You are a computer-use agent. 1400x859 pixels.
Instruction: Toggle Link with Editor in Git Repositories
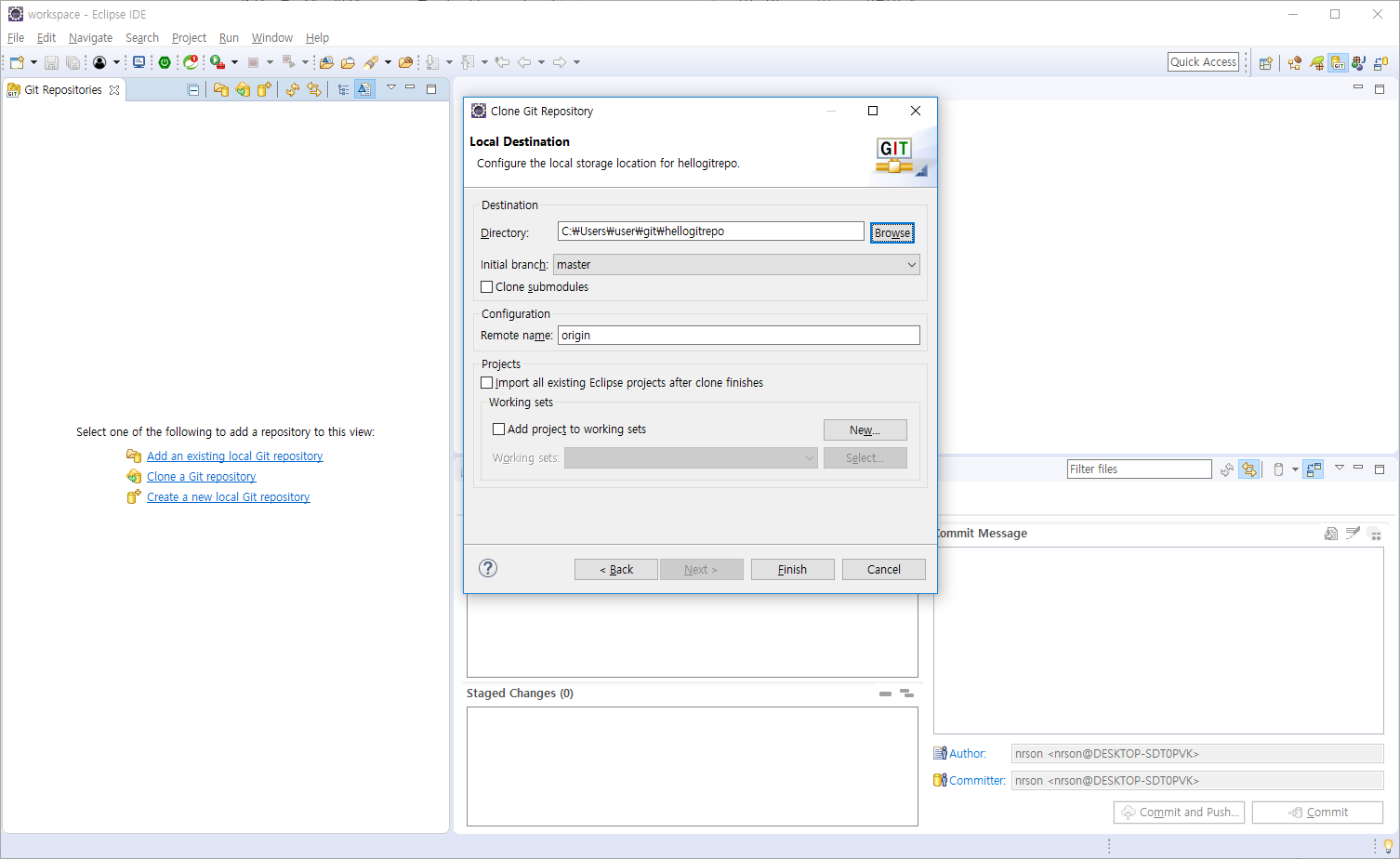click(314, 89)
